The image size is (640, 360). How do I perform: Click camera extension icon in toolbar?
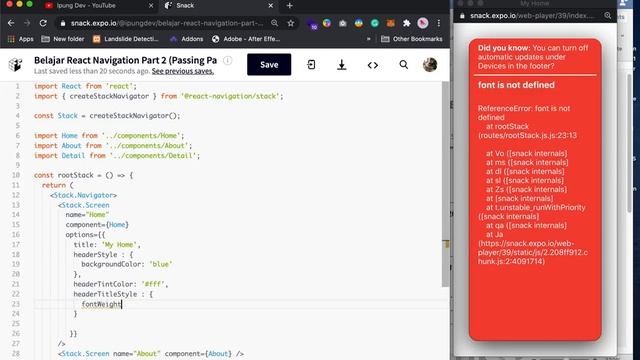point(343,23)
